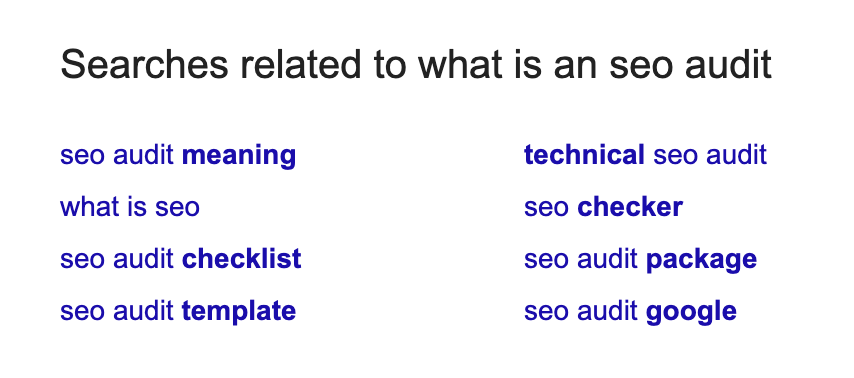Follow the "what is seo" suggestion link
Image resolution: width=854 pixels, height=378 pixels.
click(130, 207)
